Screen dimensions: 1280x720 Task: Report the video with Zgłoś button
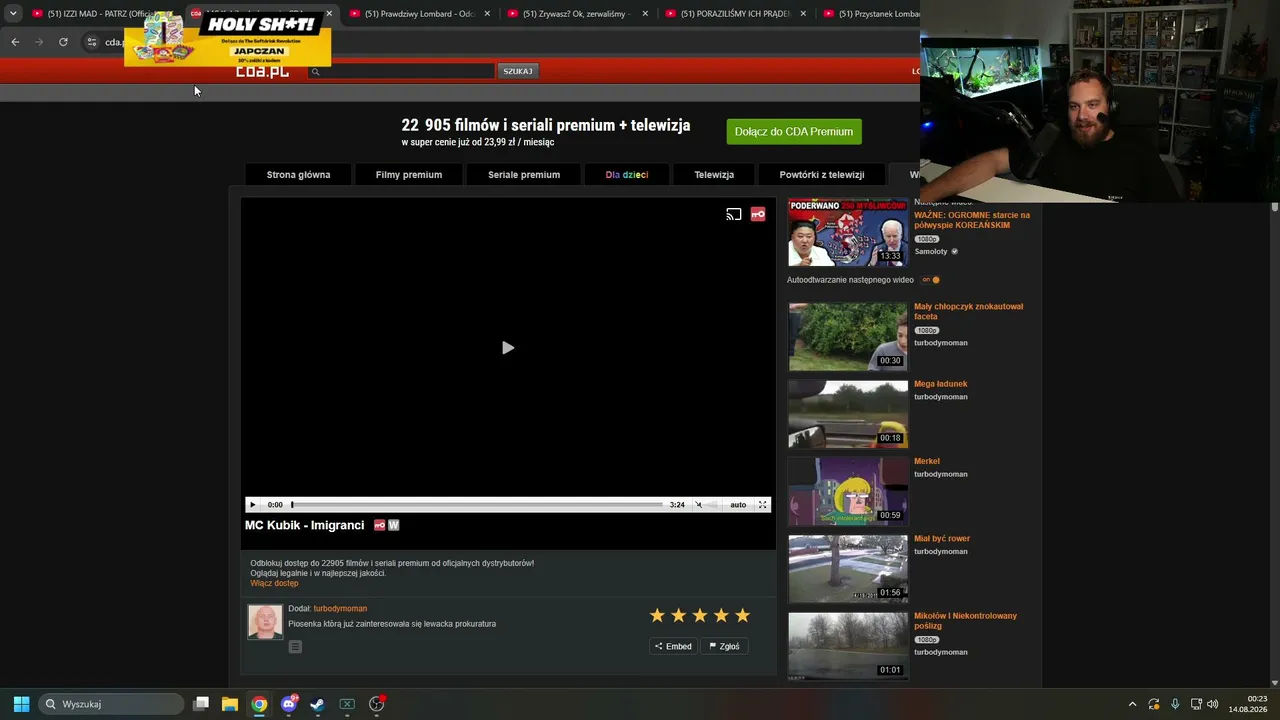click(x=724, y=646)
